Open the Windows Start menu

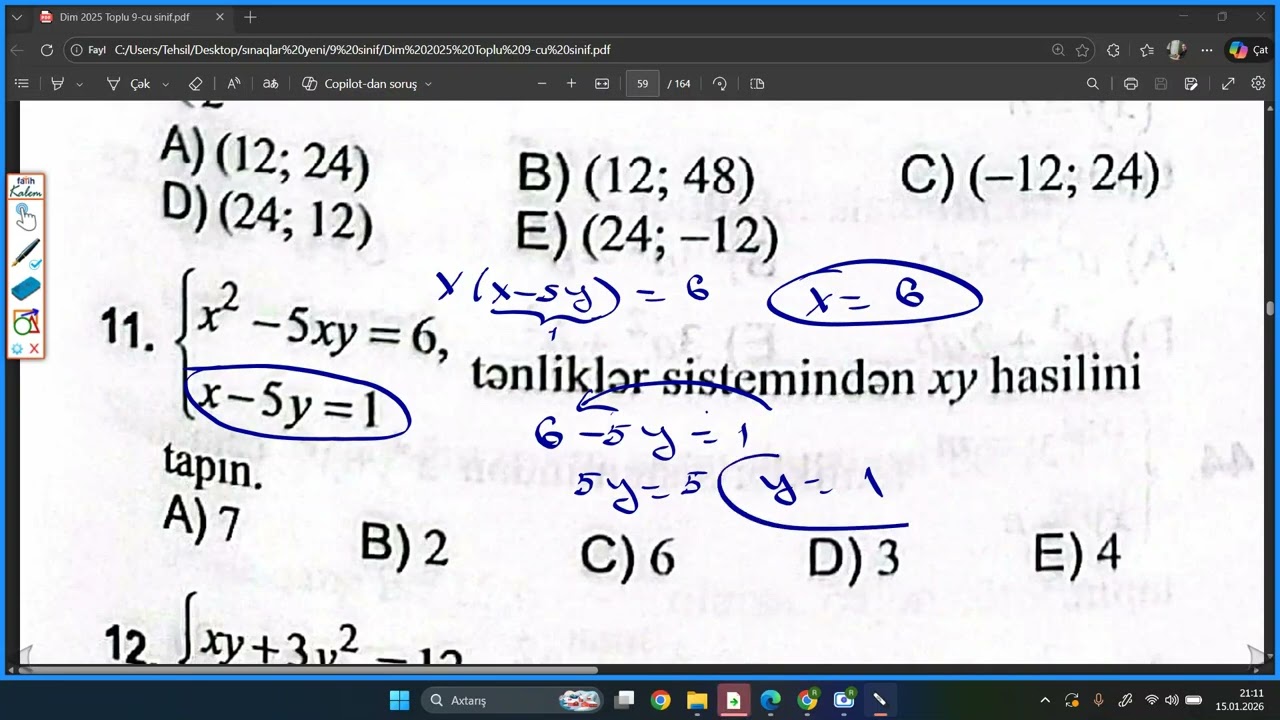coord(399,700)
